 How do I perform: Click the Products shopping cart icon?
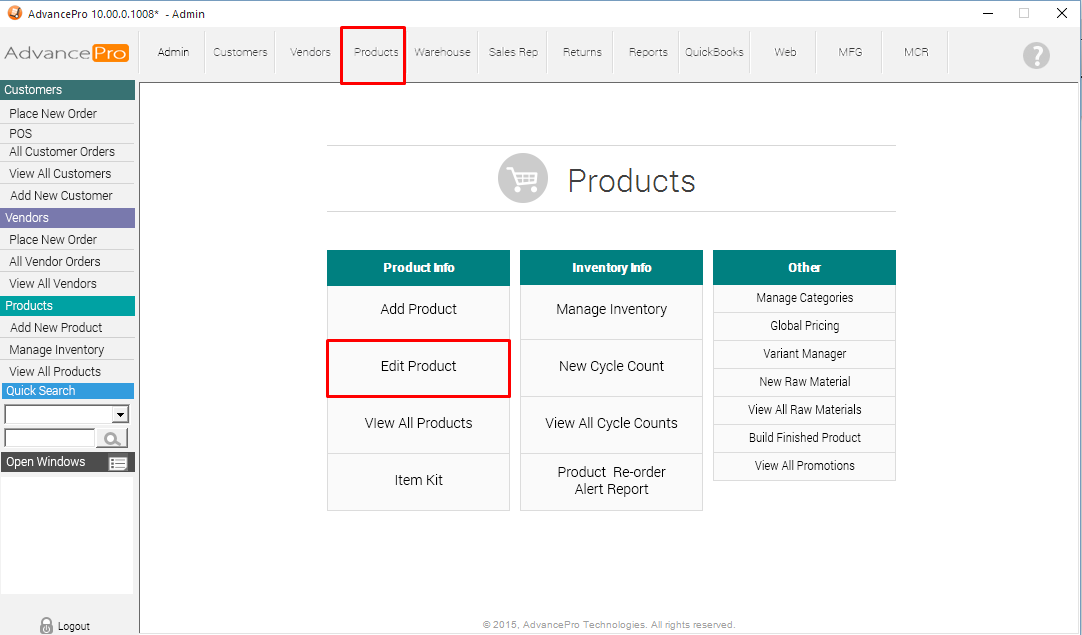tap(522, 179)
